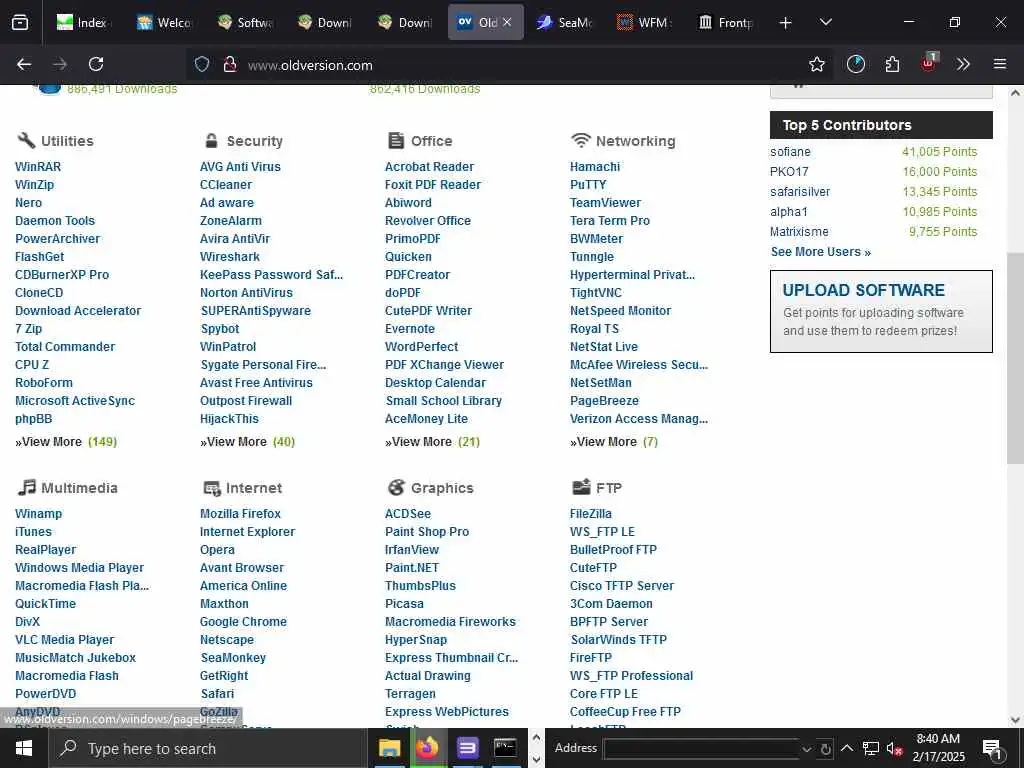The height and width of the screenshot is (768, 1024).
Task: Click the Windows taskbar search box
Action: click(x=208, y=748)
